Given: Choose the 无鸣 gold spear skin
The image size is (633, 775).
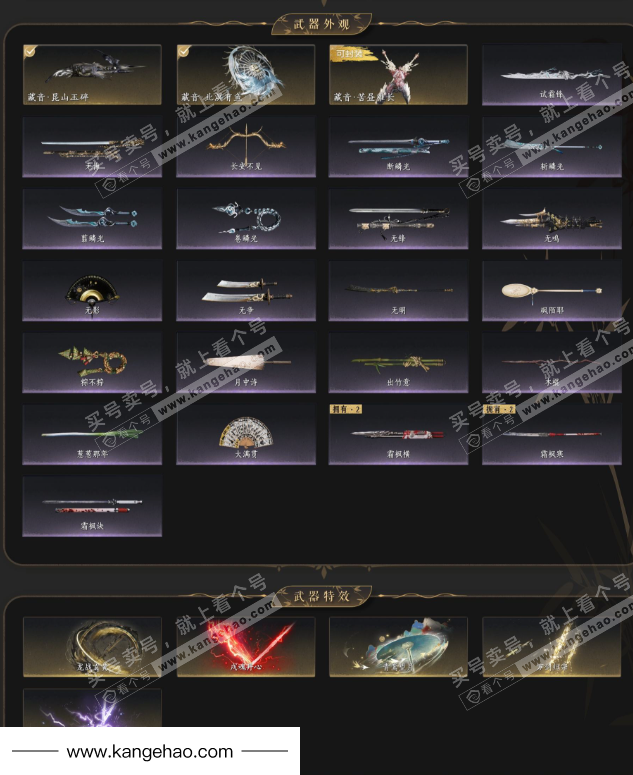Looking at the screenshot, I should point(551,219).
